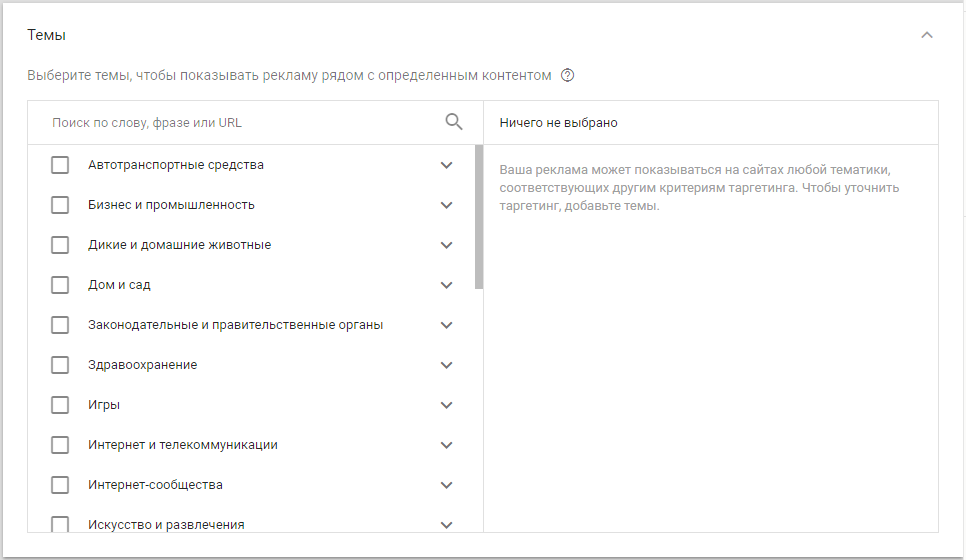This screenshot has width=966, height=560.
Task: Click the Дикие и домашние животные label
Action: pyautogui.click(x=179, y=245)
